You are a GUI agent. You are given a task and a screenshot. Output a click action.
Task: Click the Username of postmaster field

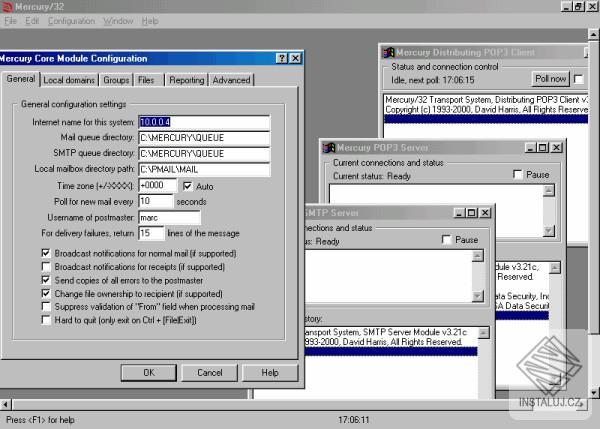point(169,217)
